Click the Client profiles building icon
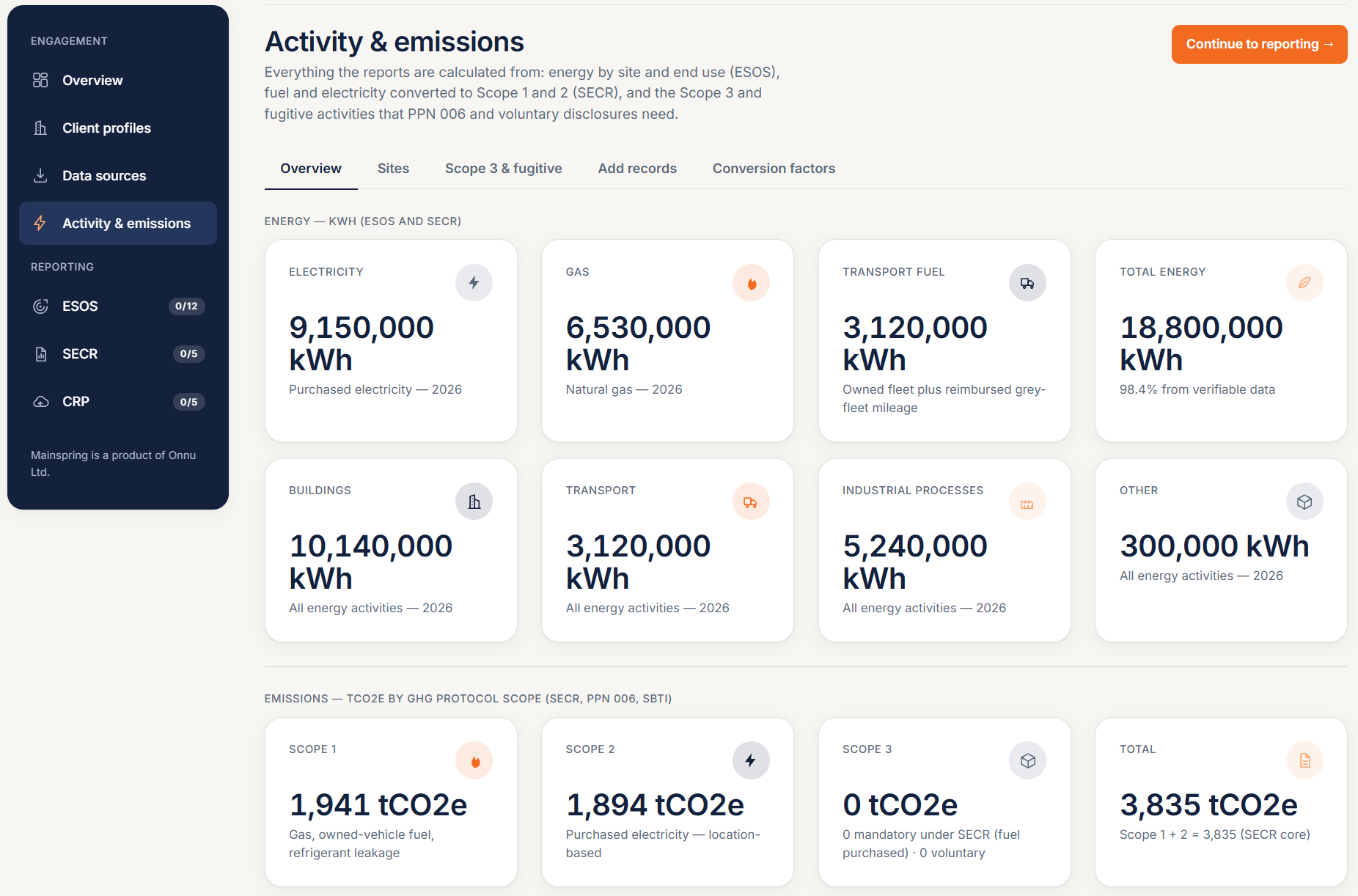The height and width of the screenshot is (896, 1358). point(40,128)
